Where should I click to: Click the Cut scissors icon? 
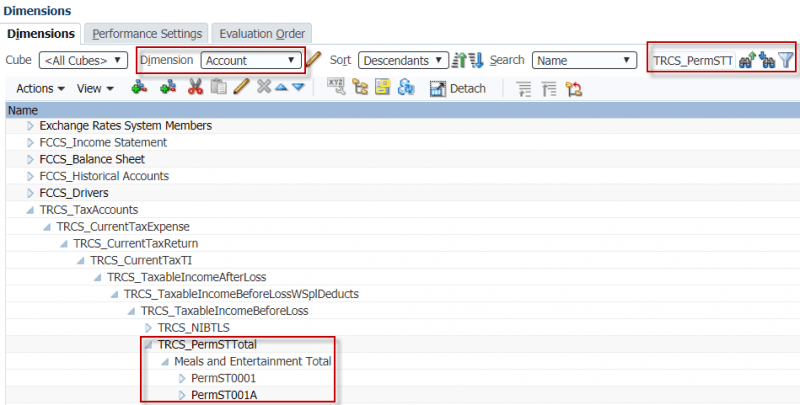click(195, 88)
